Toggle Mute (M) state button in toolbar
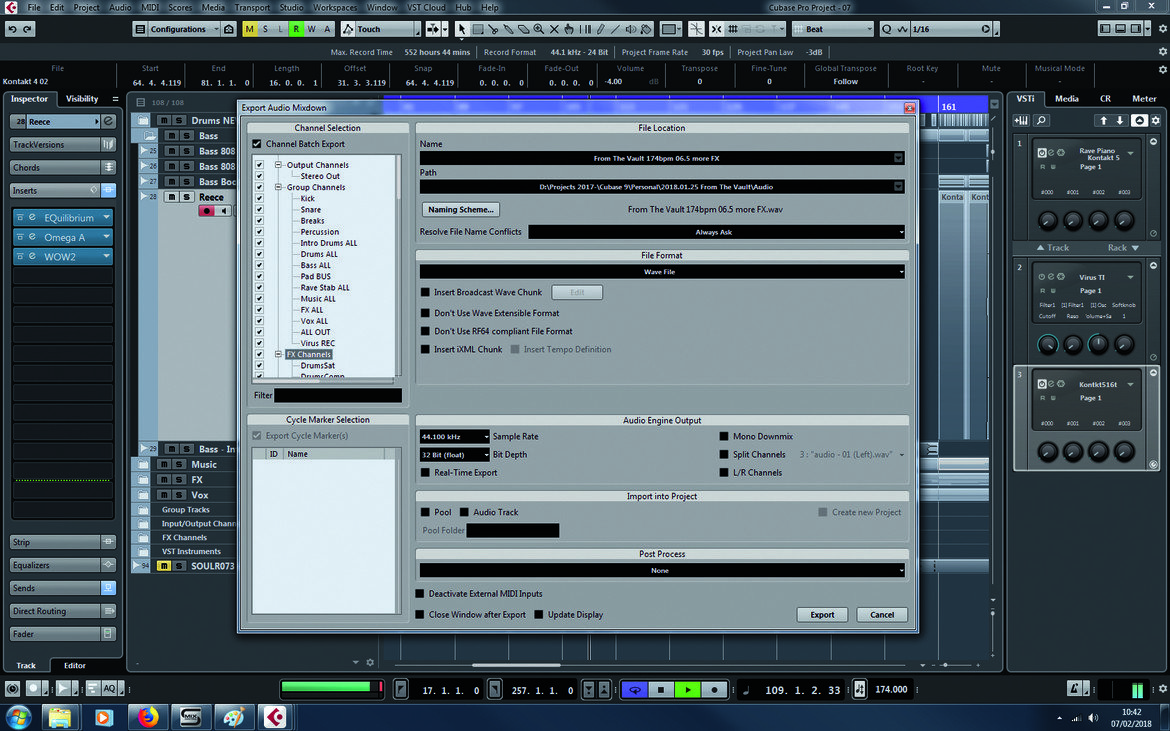Image resolution: width=1170 pixels, height=731 pixels. coord(249,29)
